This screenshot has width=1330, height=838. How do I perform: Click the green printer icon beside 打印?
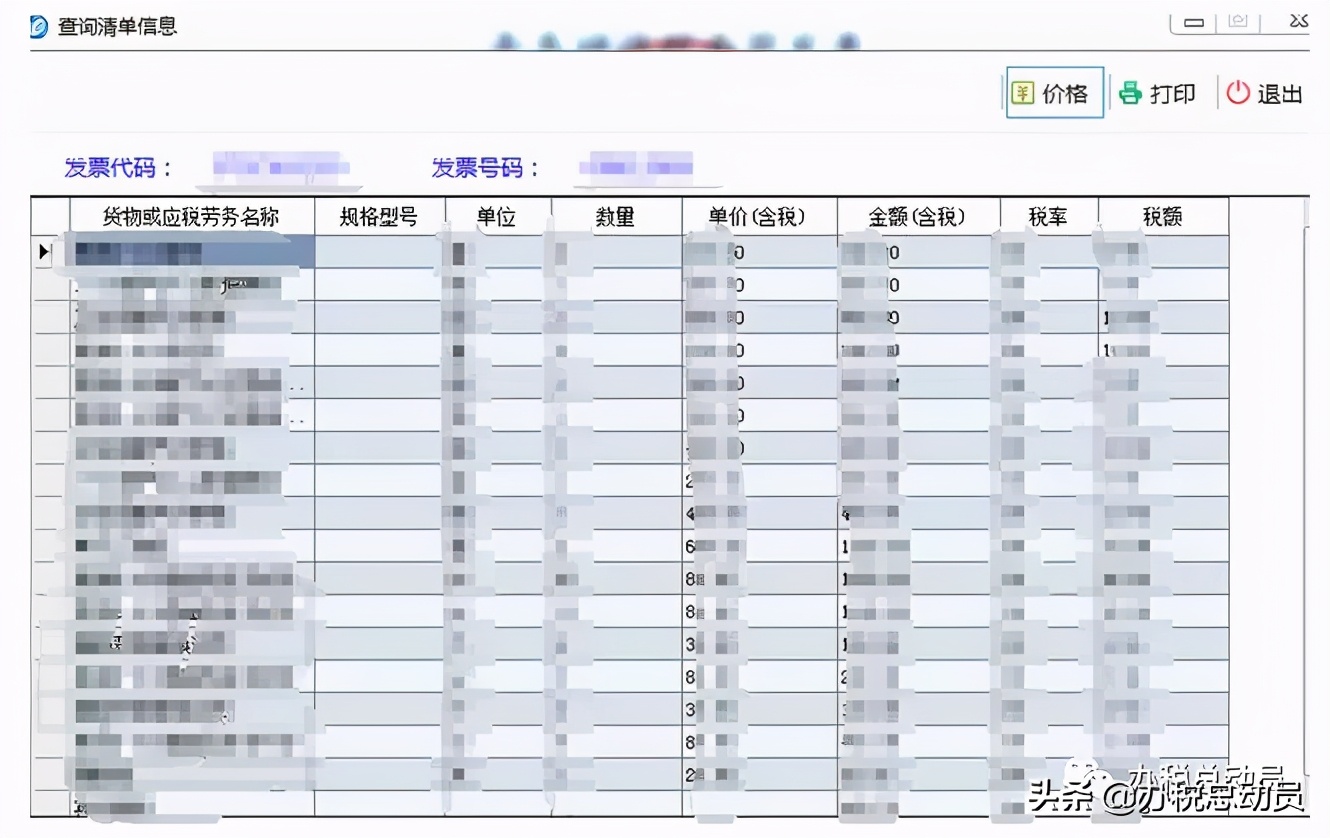[x=1129, y=91]
